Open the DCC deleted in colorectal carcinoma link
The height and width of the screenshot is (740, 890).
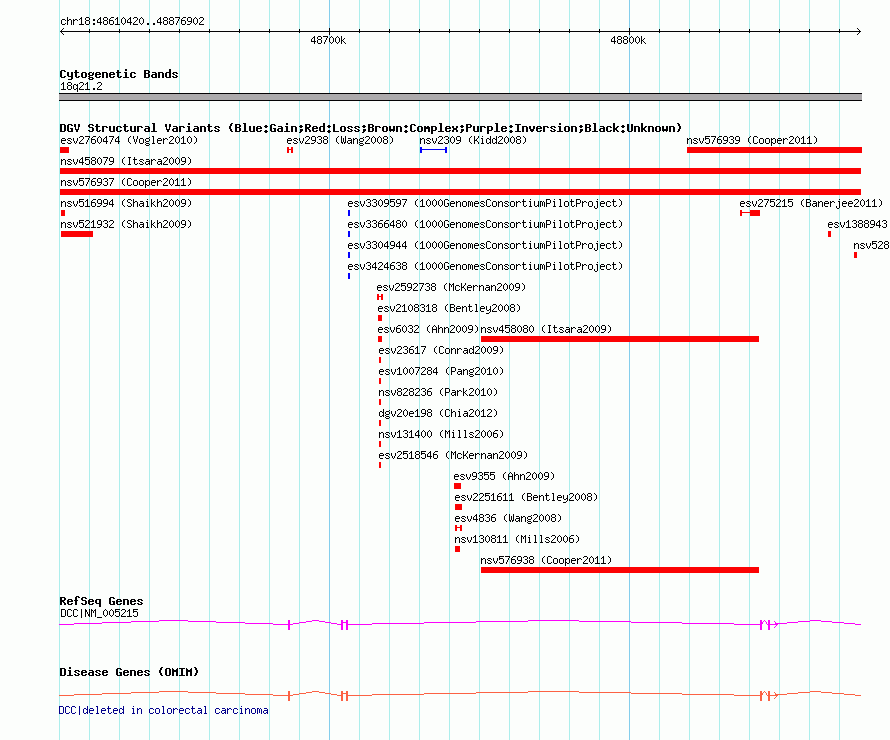point(163,710)
